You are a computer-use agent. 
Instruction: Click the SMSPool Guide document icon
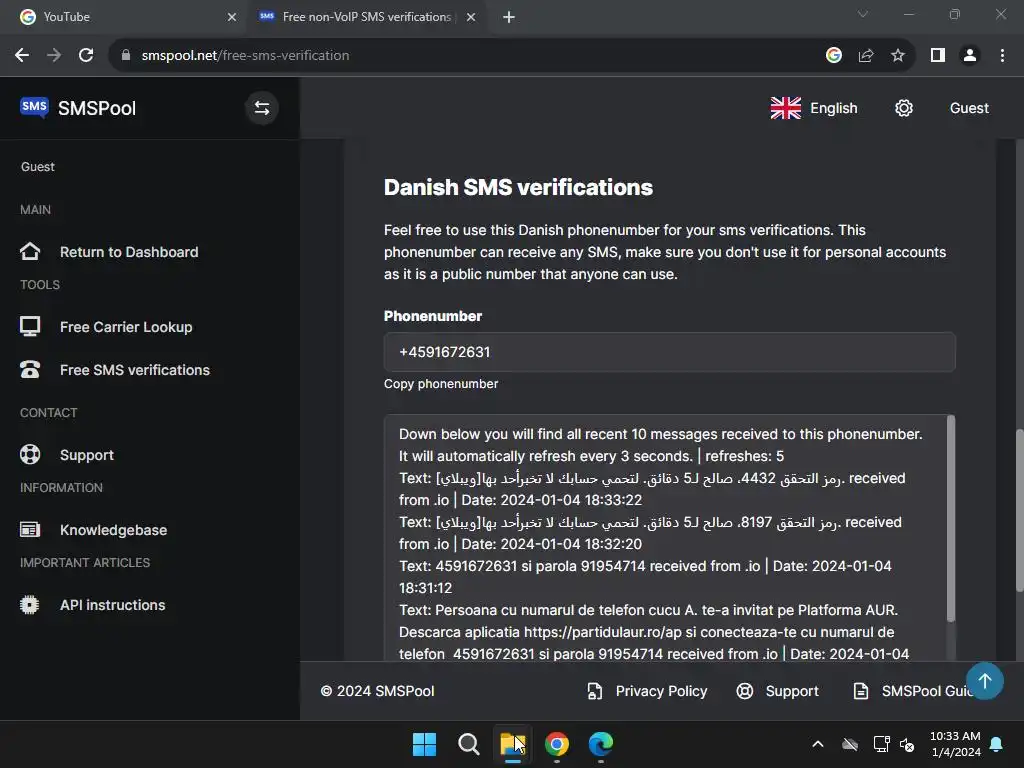click(861, 691)
